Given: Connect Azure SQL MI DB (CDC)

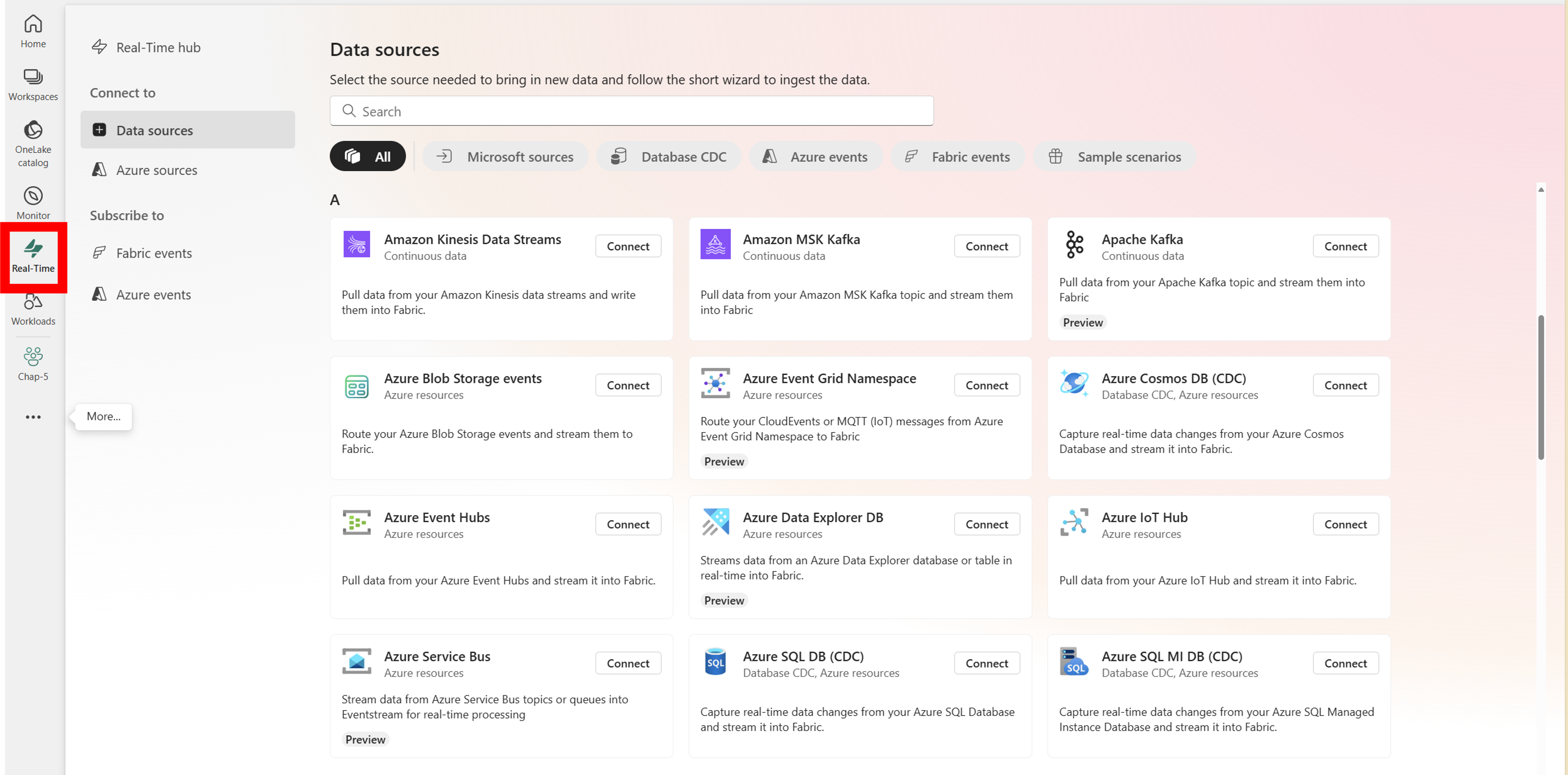Looking at the screenshot, I should (x=1345, y=663).
